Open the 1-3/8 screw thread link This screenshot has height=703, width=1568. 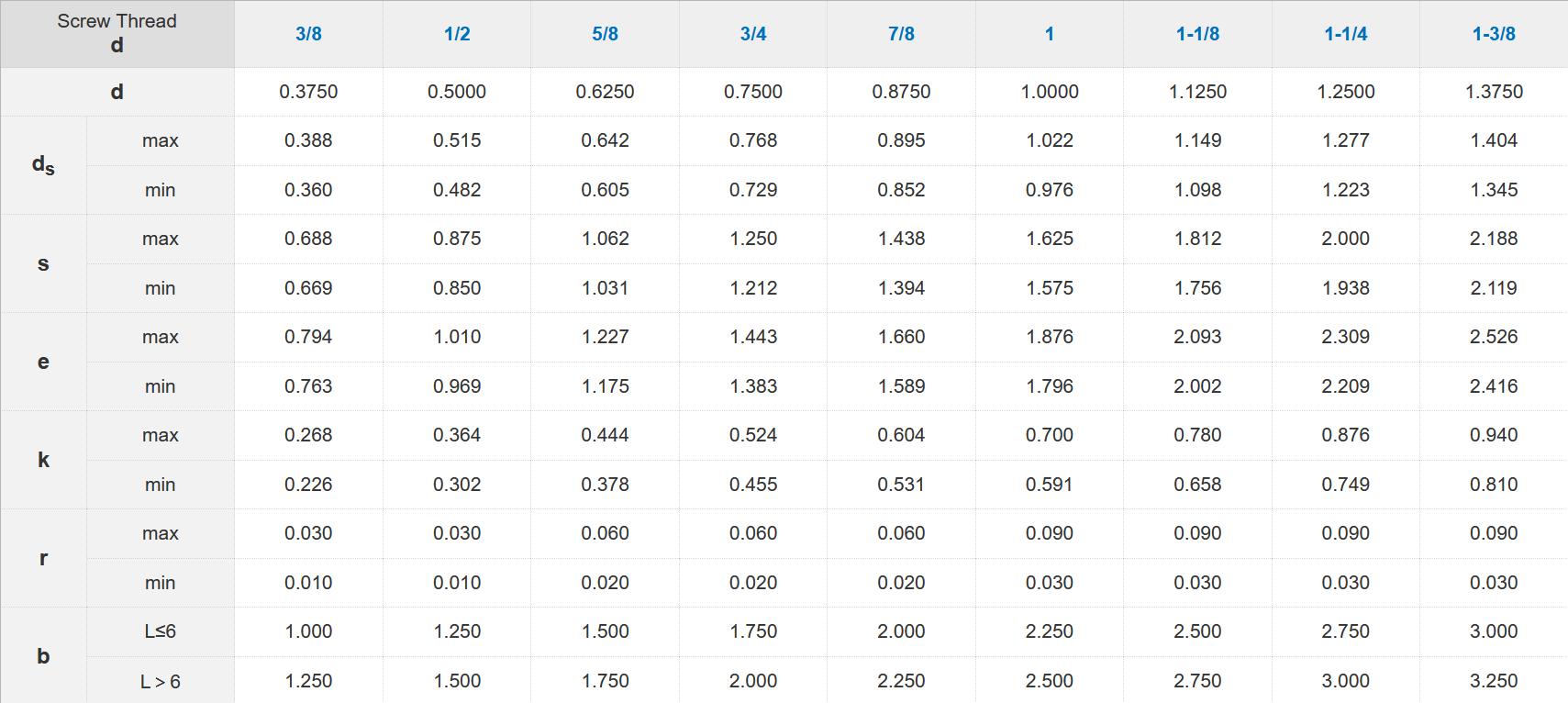pyautogui.click(x=1494, y=34)
